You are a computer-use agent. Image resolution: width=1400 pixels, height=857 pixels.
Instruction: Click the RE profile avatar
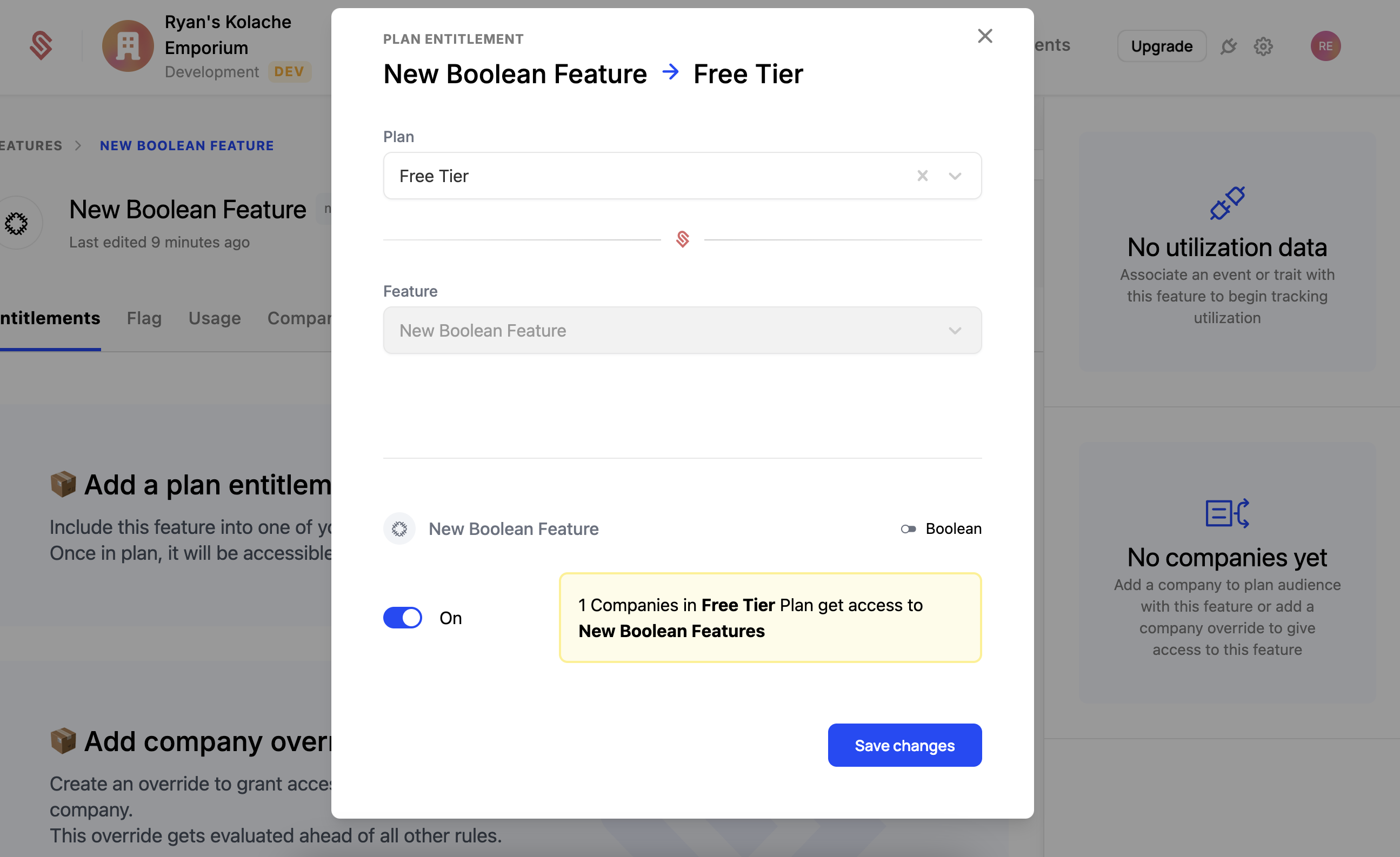point(1325,46)
